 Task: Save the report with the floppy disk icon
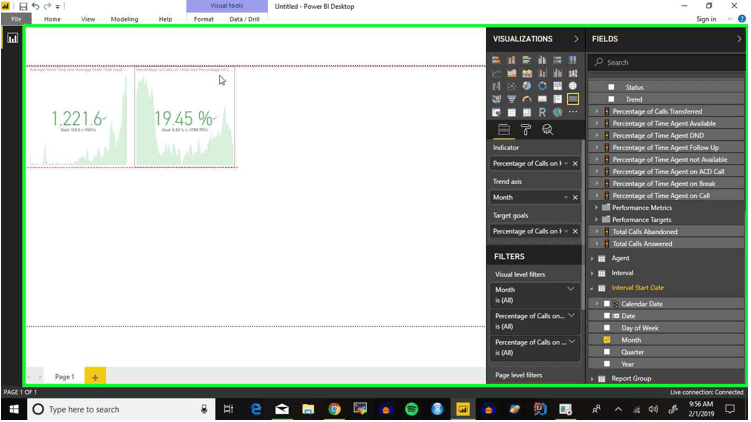coord(23,6)
